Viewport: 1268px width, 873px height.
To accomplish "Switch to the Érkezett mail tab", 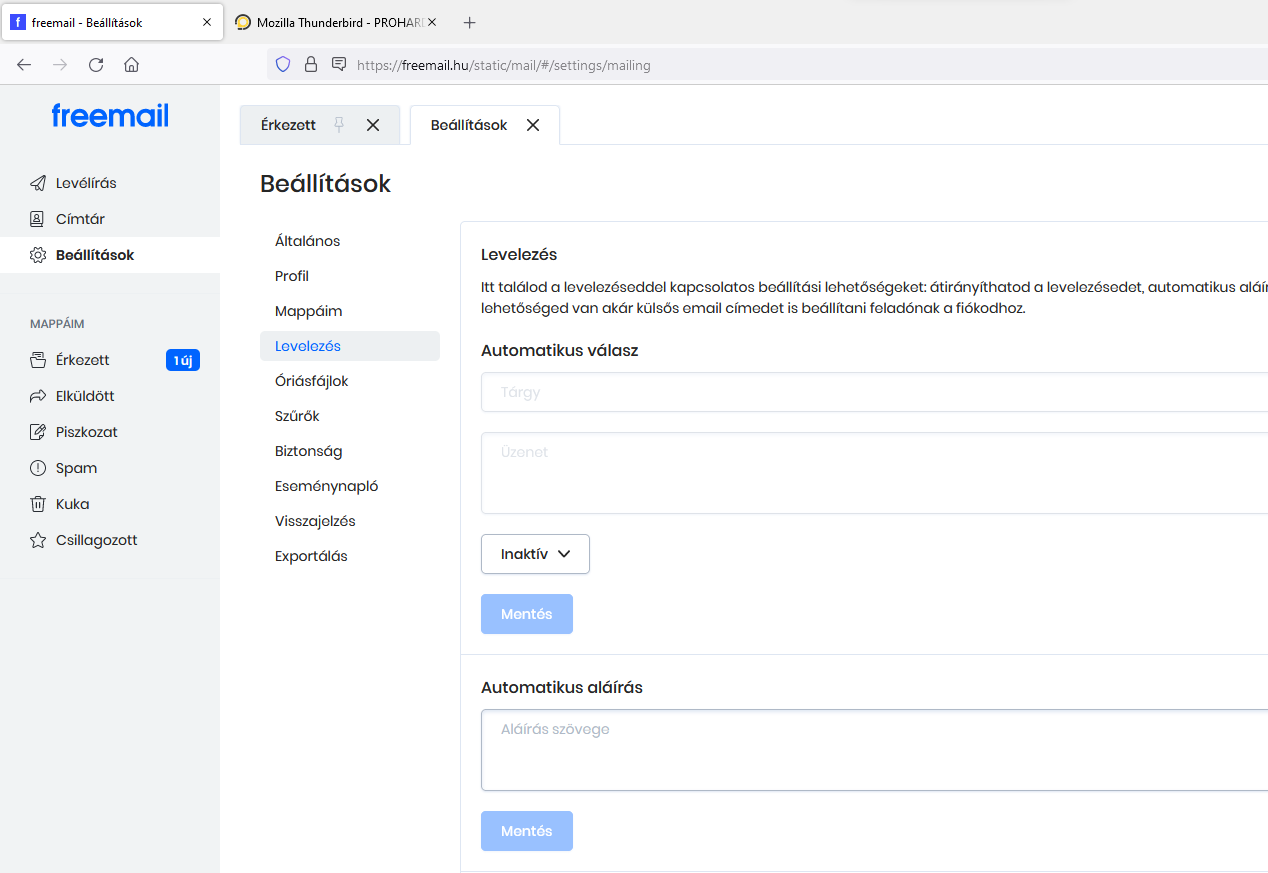I will pyautogui.click(x=288, y=125).
